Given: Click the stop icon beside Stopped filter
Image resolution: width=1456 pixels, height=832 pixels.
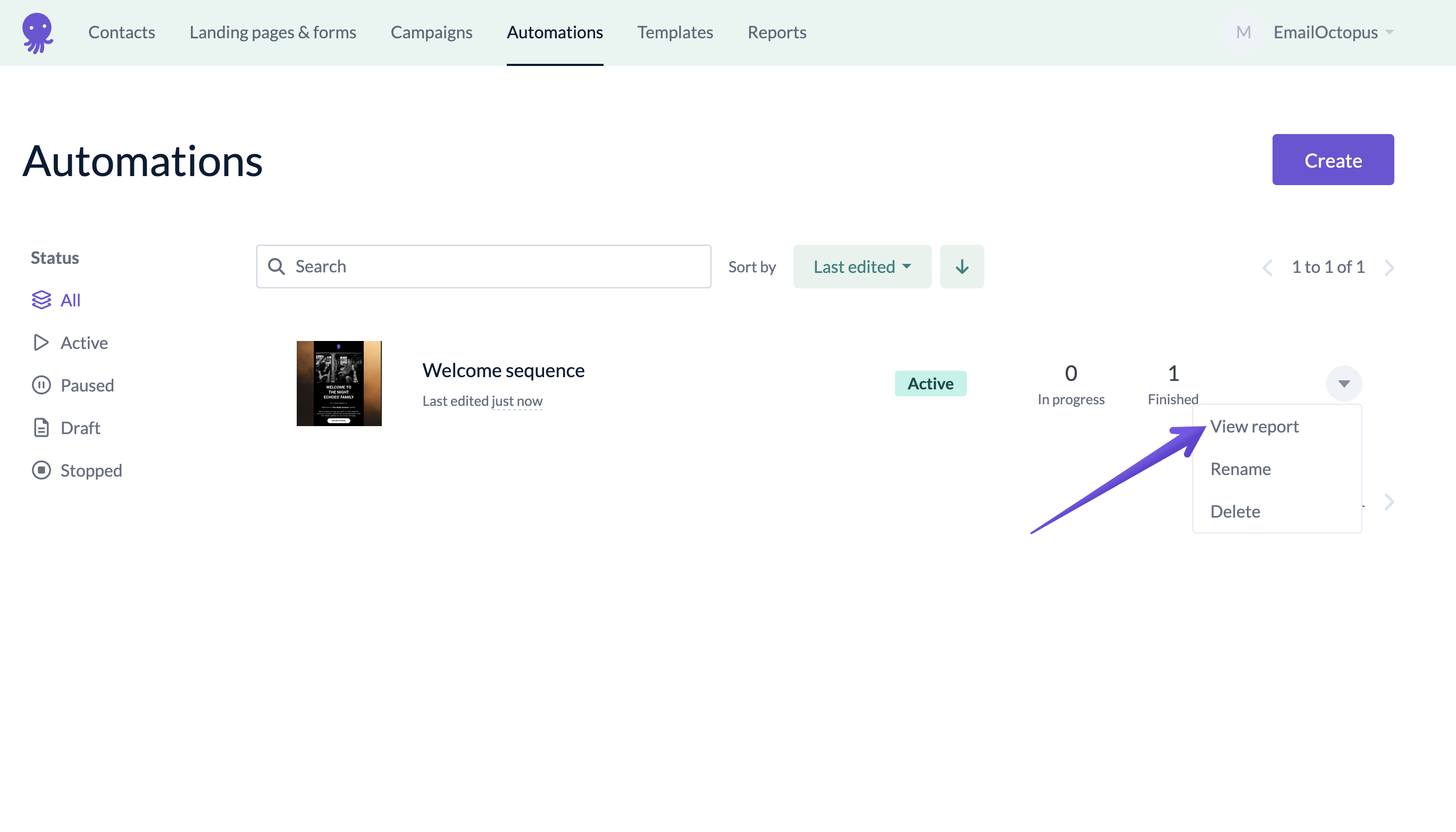Looking at the screenshot, I should tap(41, 470).
